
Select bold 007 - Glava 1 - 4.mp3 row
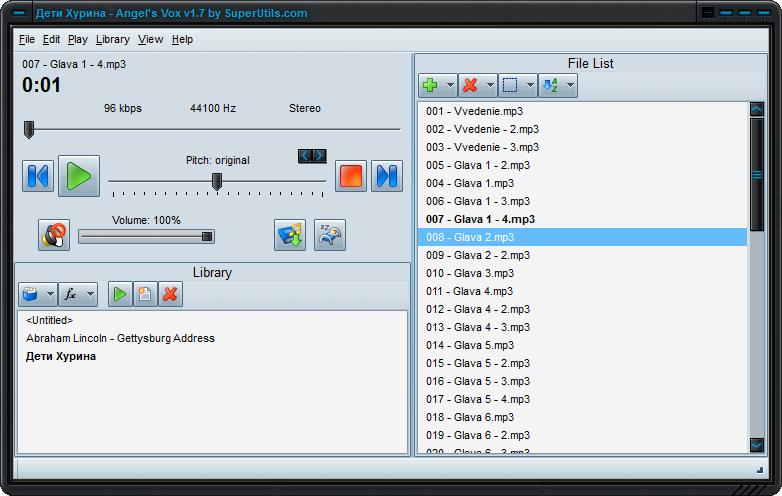(x=582, y=219)
